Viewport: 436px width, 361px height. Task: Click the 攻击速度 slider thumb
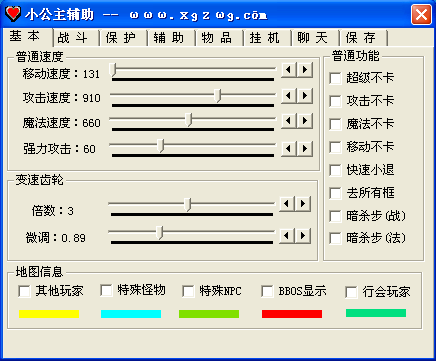coord(217,96)
